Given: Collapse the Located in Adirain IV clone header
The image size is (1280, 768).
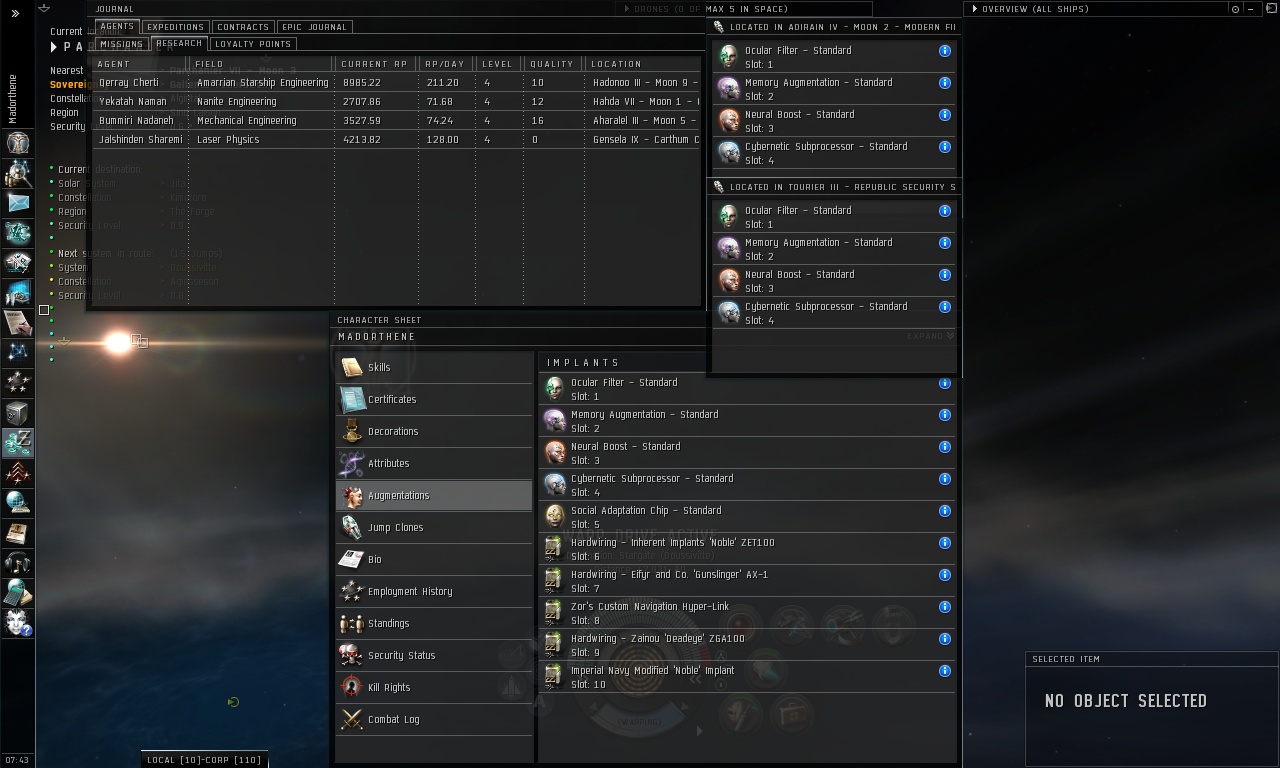Looking at the screenshot, I should click(x=834, y=27).
